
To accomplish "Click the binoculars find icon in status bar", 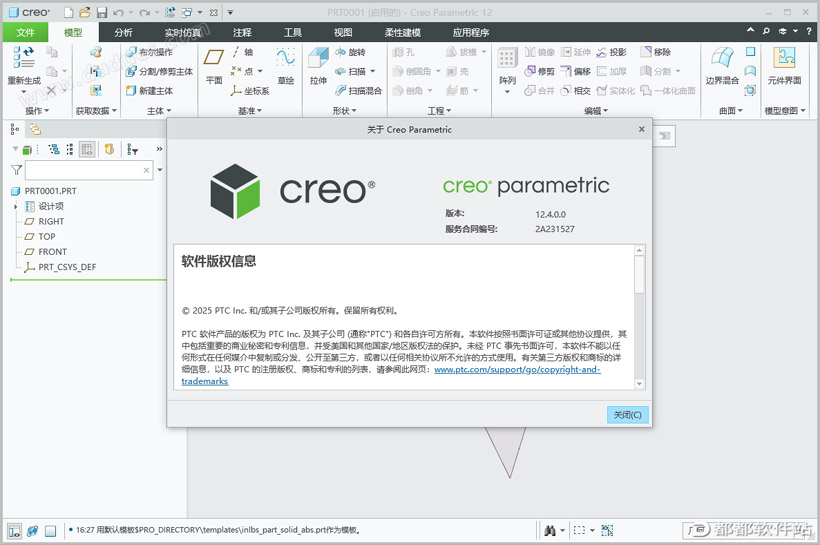I will click(550, 531).
